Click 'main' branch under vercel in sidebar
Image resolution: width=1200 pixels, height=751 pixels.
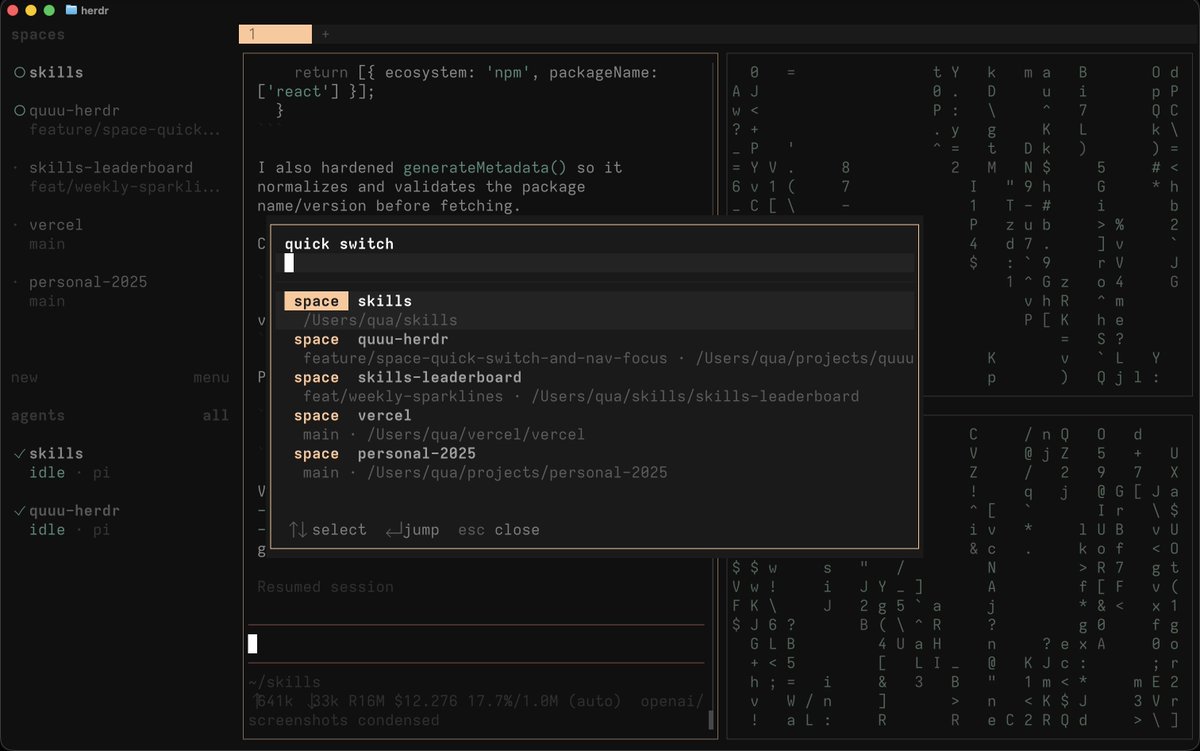tap(47, 243)
